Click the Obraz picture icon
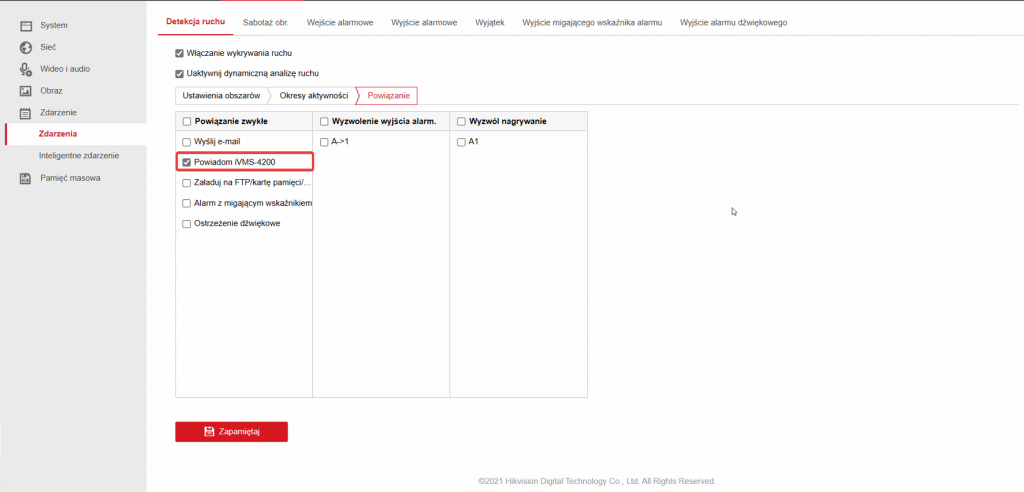 click(x=26, y=91)
